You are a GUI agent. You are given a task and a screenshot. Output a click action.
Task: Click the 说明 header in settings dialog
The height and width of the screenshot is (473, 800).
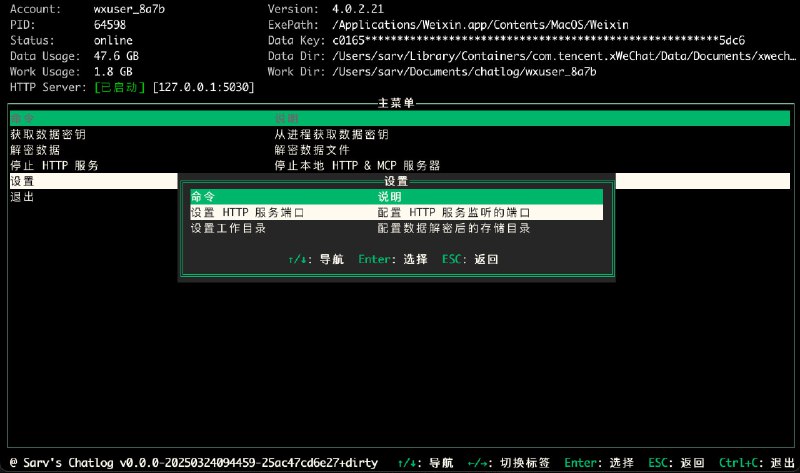(x=389, y=197)
